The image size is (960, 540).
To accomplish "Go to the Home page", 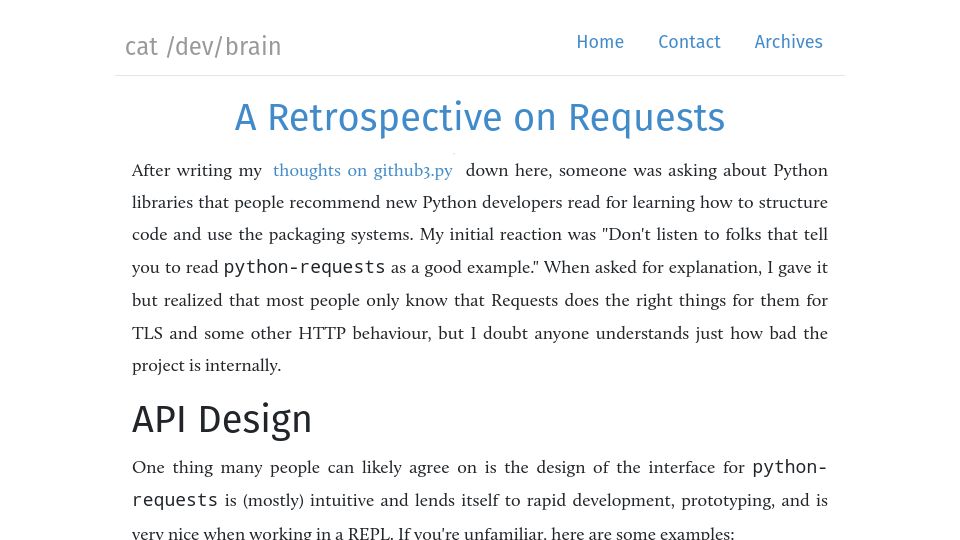I will [x=600, y=42].
